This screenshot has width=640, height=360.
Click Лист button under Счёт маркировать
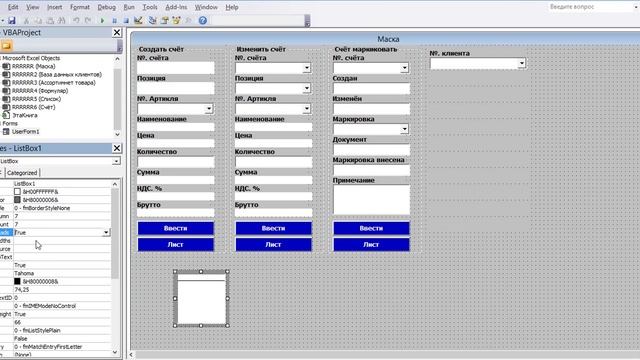371,244
